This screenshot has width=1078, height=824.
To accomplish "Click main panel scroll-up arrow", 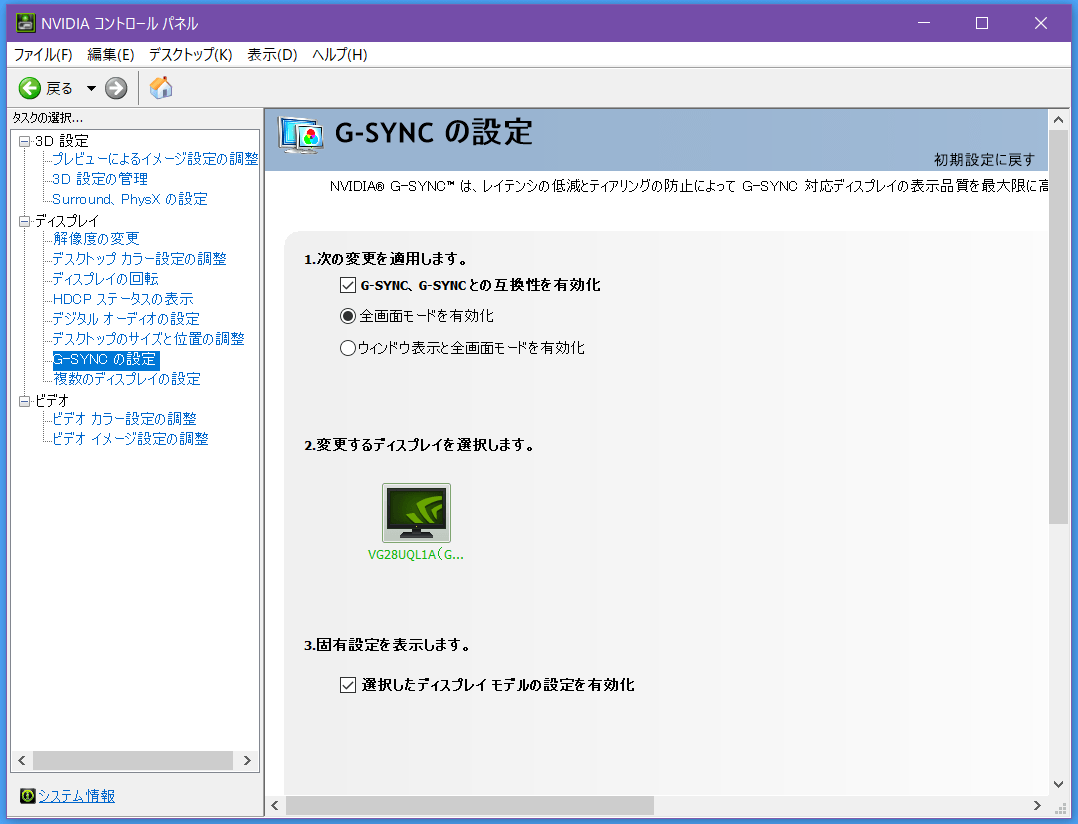I will 1059,120.
